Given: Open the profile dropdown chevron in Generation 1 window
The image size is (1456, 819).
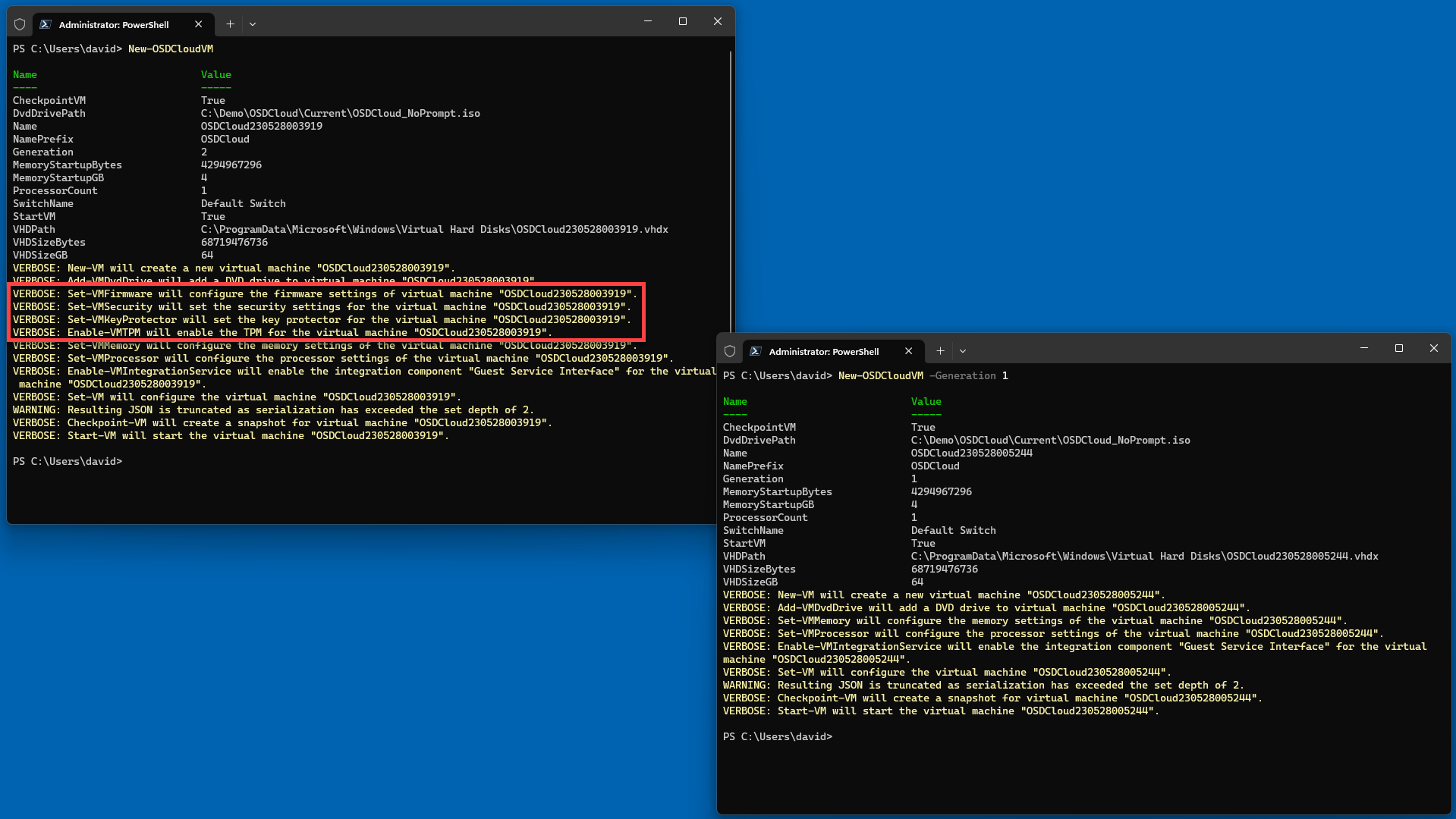Looking at the screenshot, I should coord(963,351).
